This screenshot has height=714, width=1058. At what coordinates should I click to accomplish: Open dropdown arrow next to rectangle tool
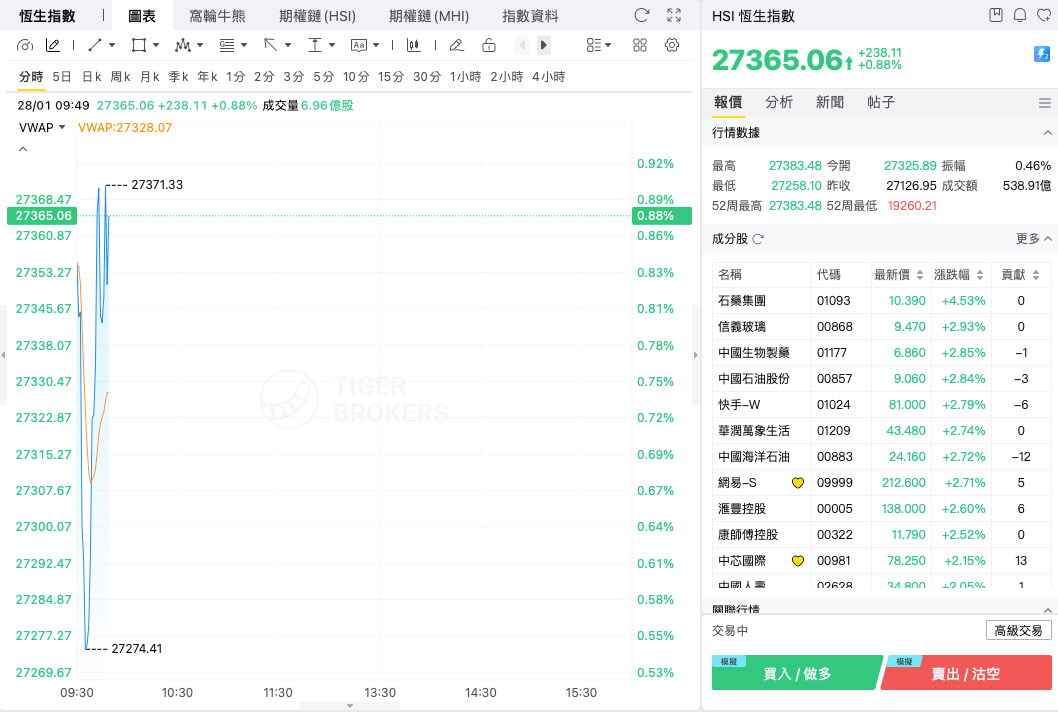pos(156,45)
